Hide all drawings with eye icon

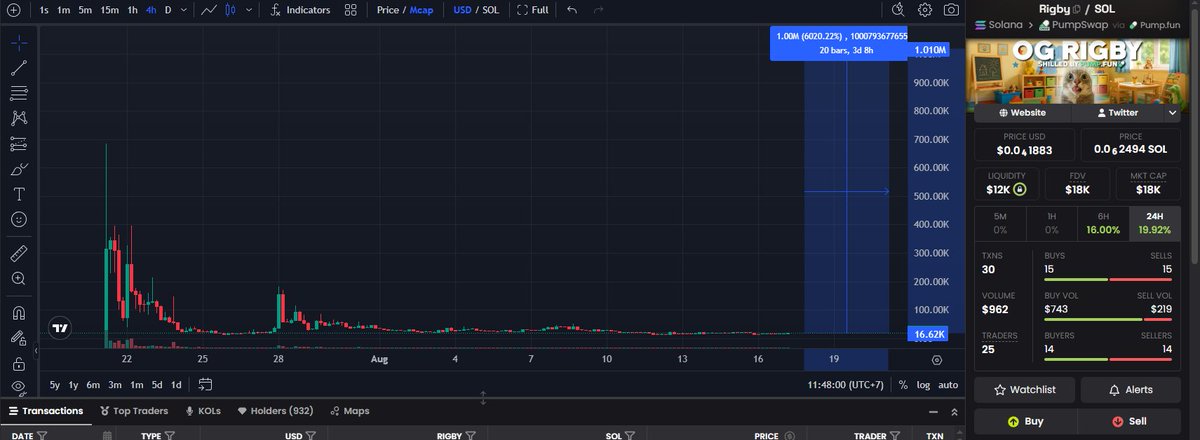click(19, 386)
